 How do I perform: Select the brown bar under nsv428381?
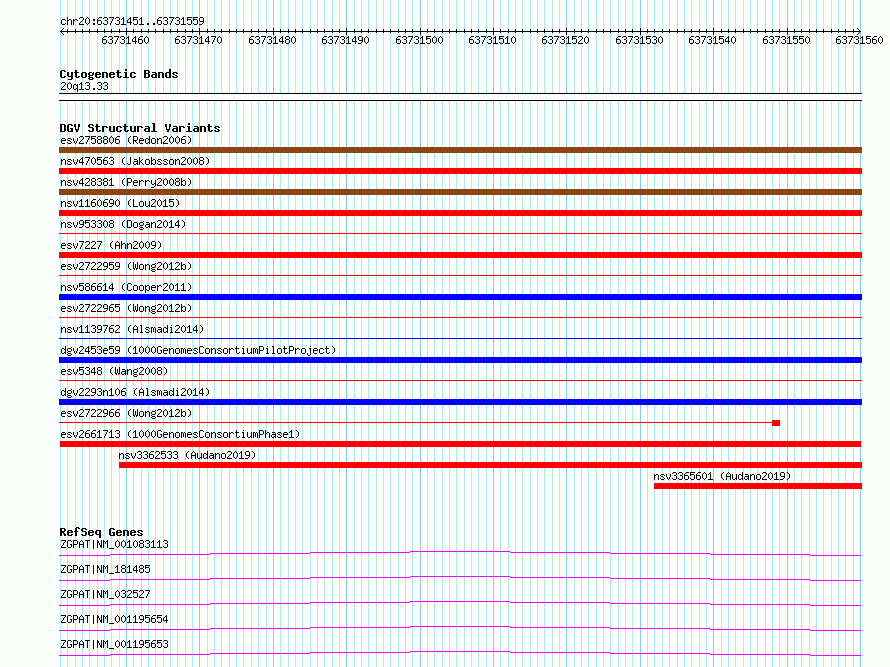pos(460,192)
